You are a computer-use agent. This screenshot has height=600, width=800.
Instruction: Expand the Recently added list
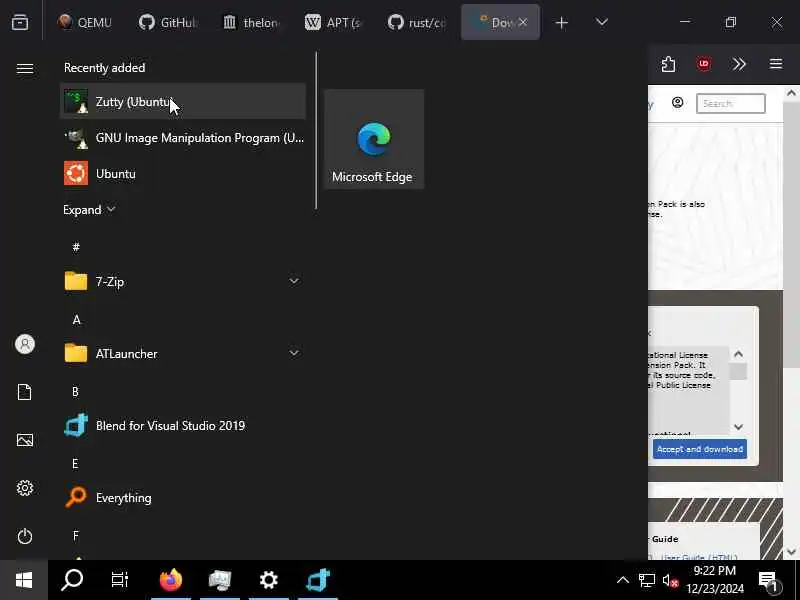89,210
